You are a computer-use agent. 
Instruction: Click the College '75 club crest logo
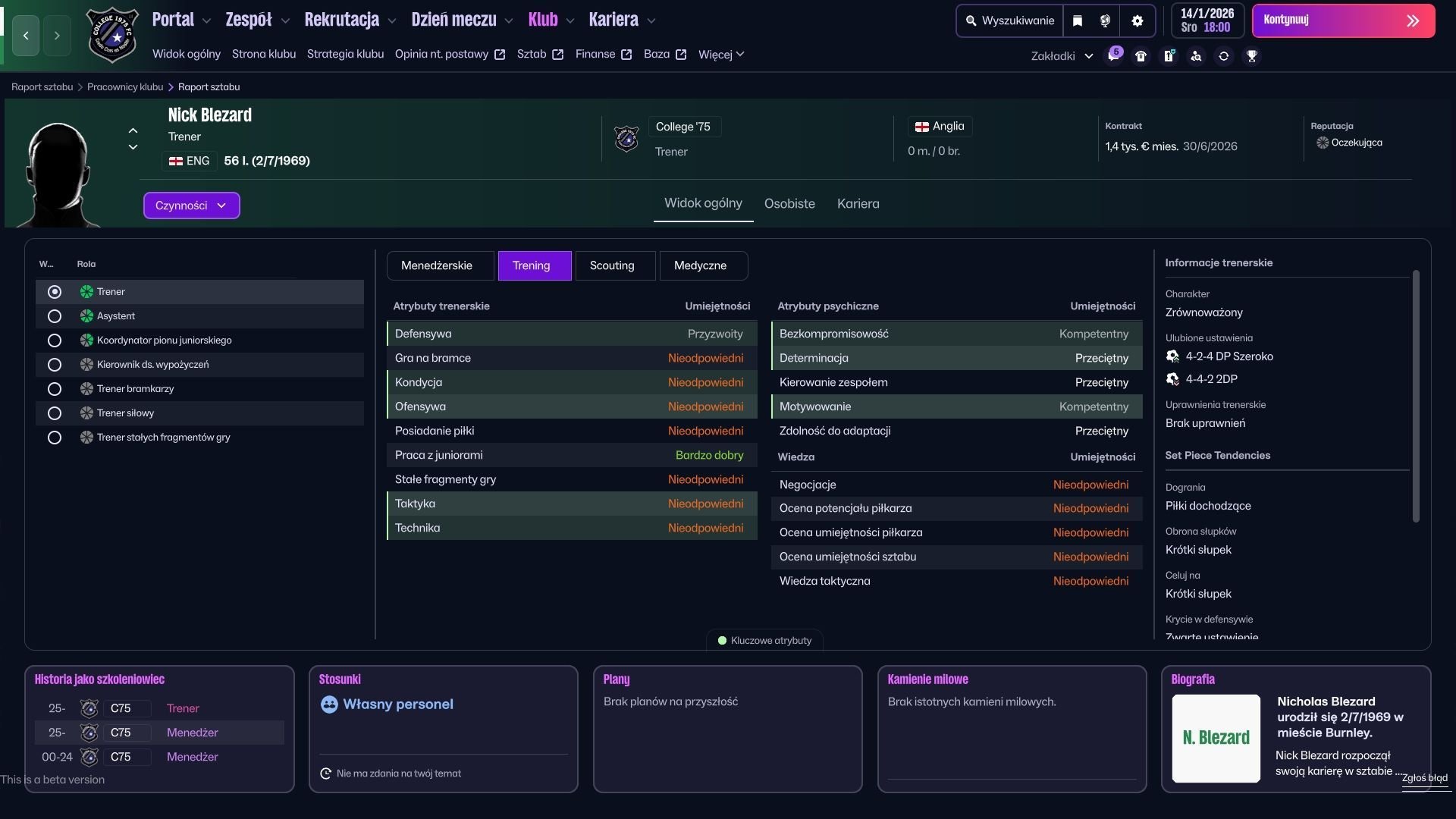tap(112, 35)
